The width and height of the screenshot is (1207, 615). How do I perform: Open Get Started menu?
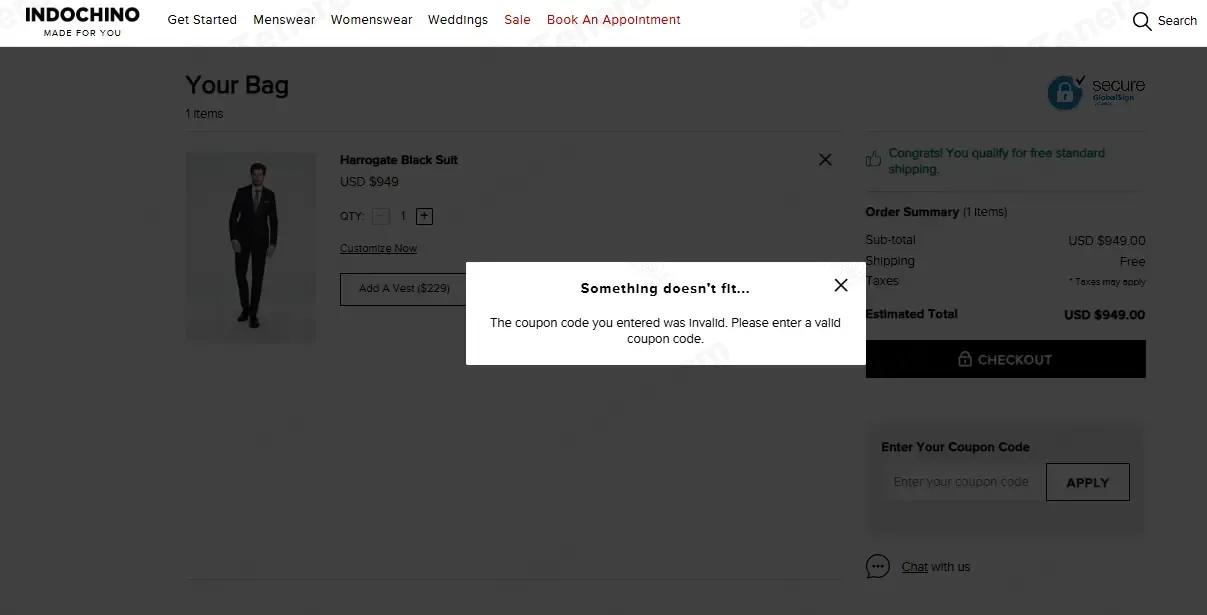(202, 20)
